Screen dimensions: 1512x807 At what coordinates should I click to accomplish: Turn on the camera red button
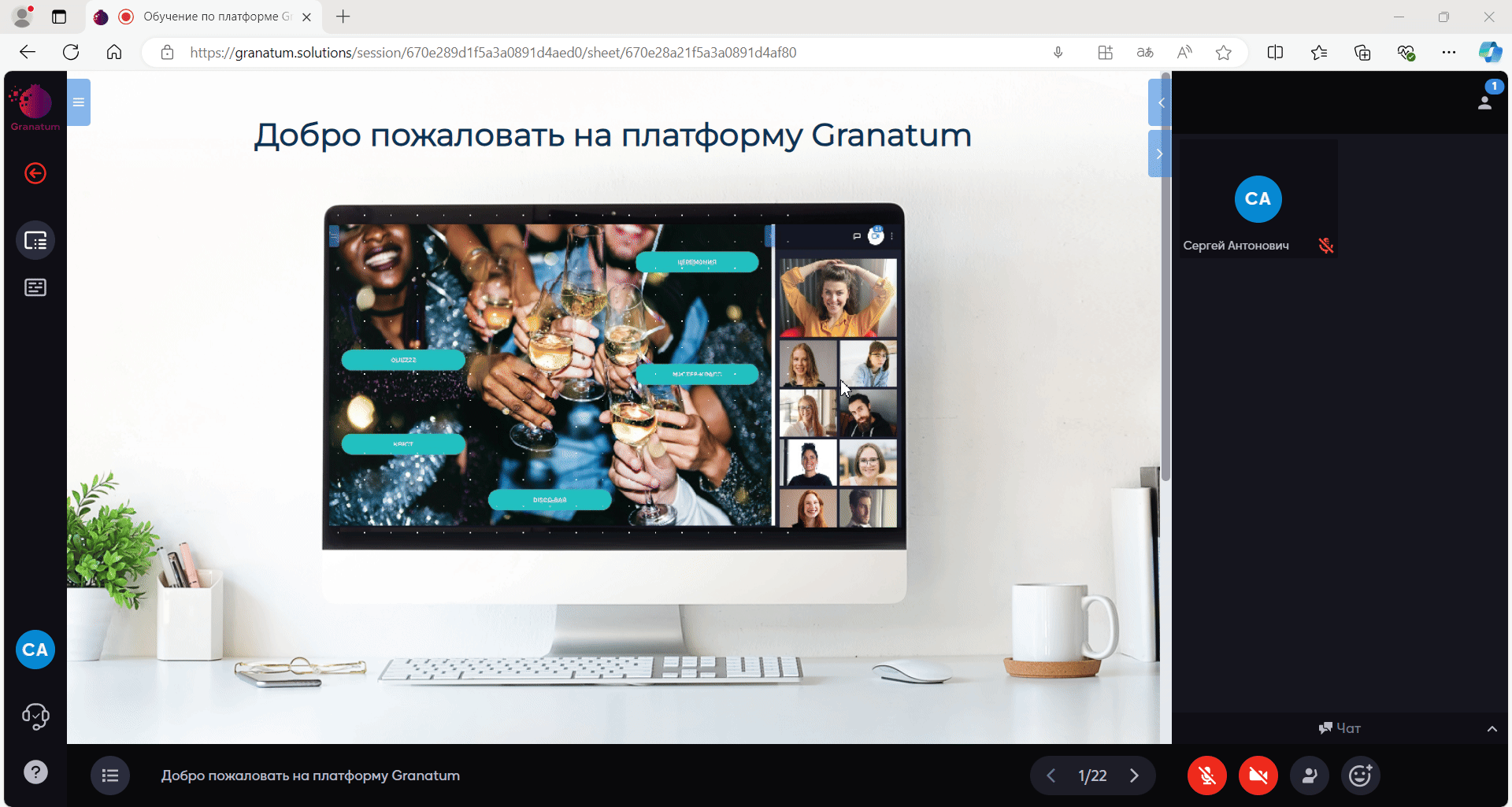(1258, 776)
